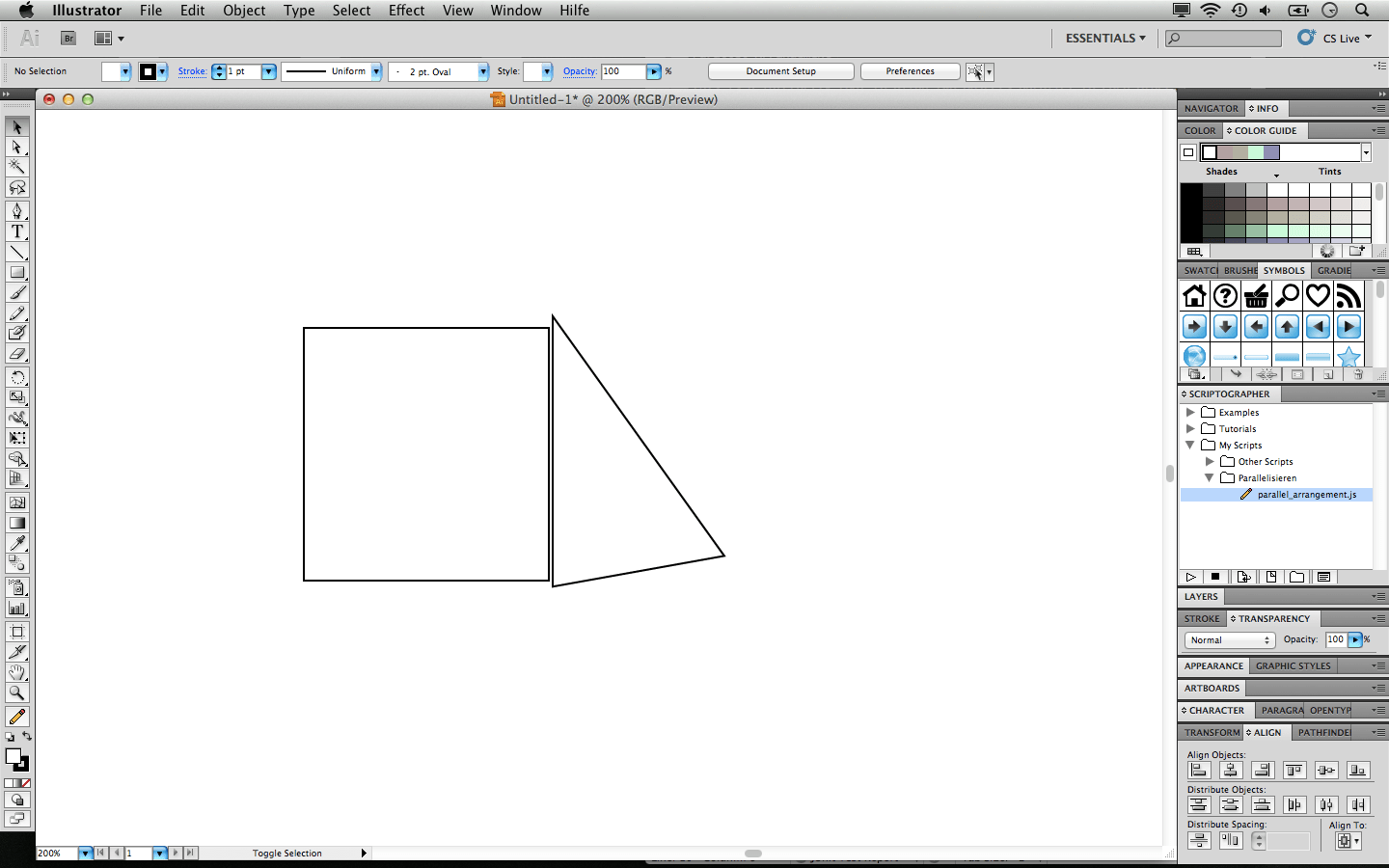Run the Scriptographer script with the play button
1389x868 pixels.
(1190, 576)
